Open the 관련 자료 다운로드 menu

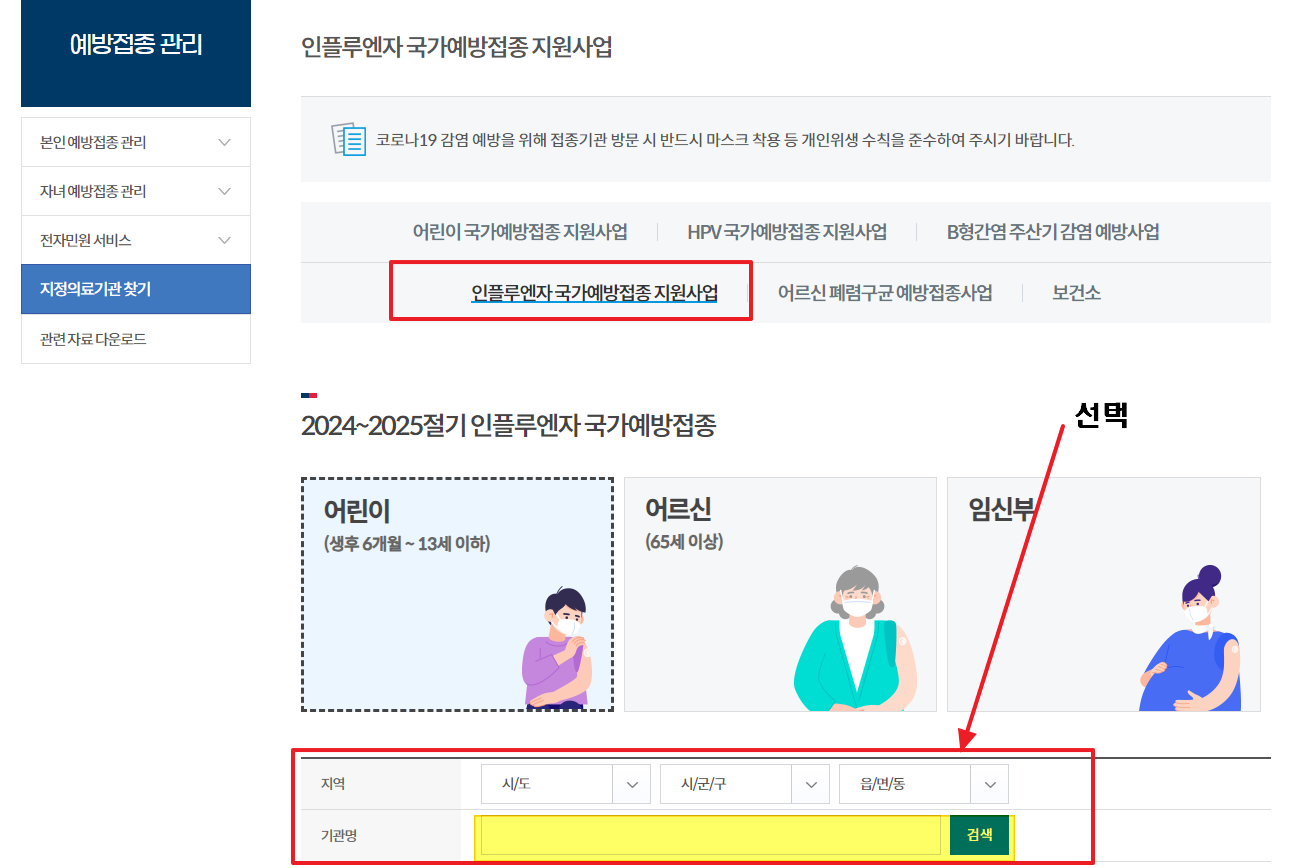(135, 338)
